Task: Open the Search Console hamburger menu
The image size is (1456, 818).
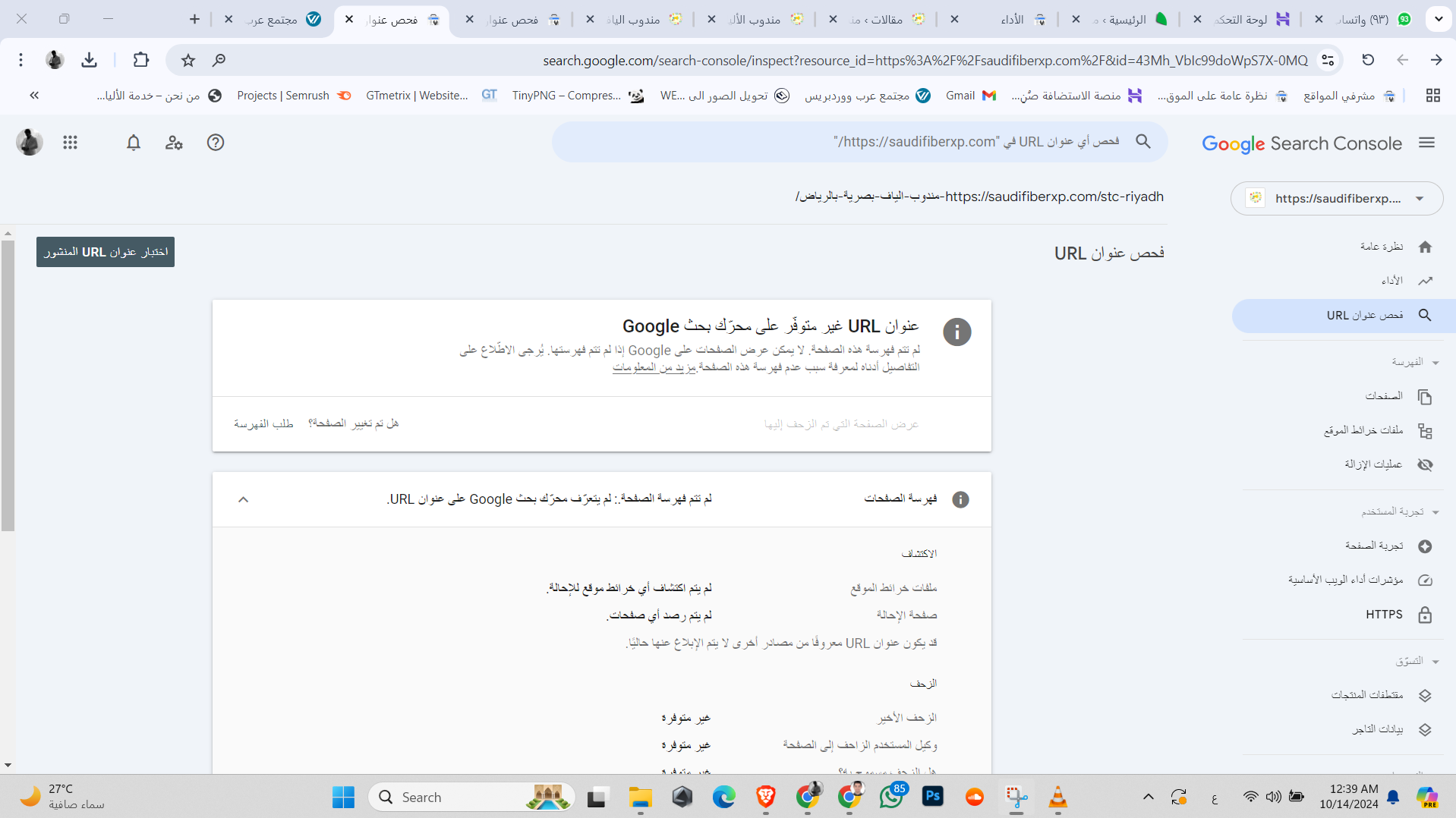Action: coord(1426,143)
